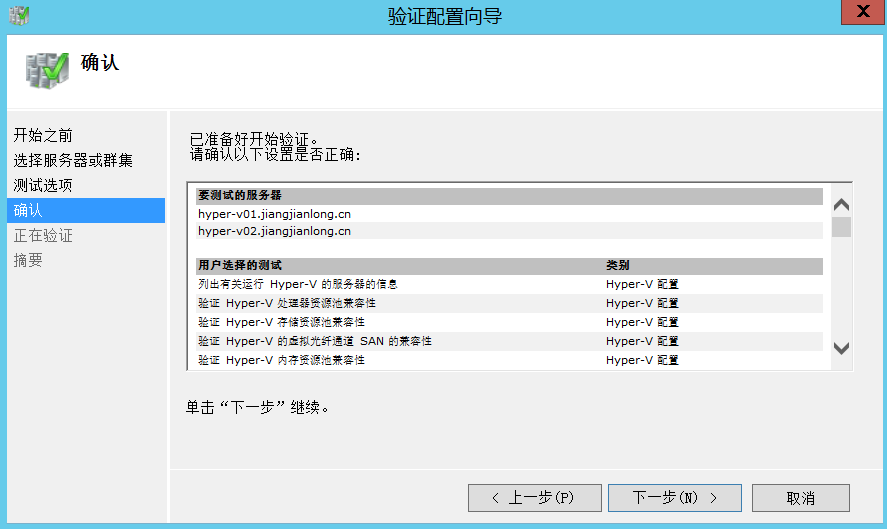Click Hyper-V 配置 category in 内存资源池 row

pyautogui.click(x=642, y=360)
